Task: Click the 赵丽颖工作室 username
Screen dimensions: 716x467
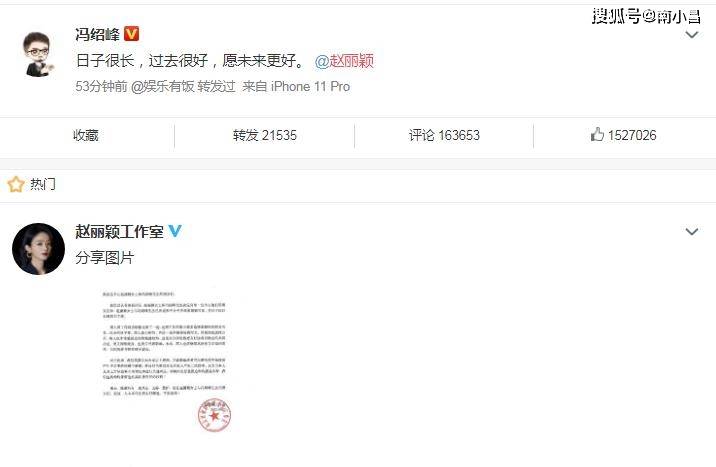Action: click(120, 231)
